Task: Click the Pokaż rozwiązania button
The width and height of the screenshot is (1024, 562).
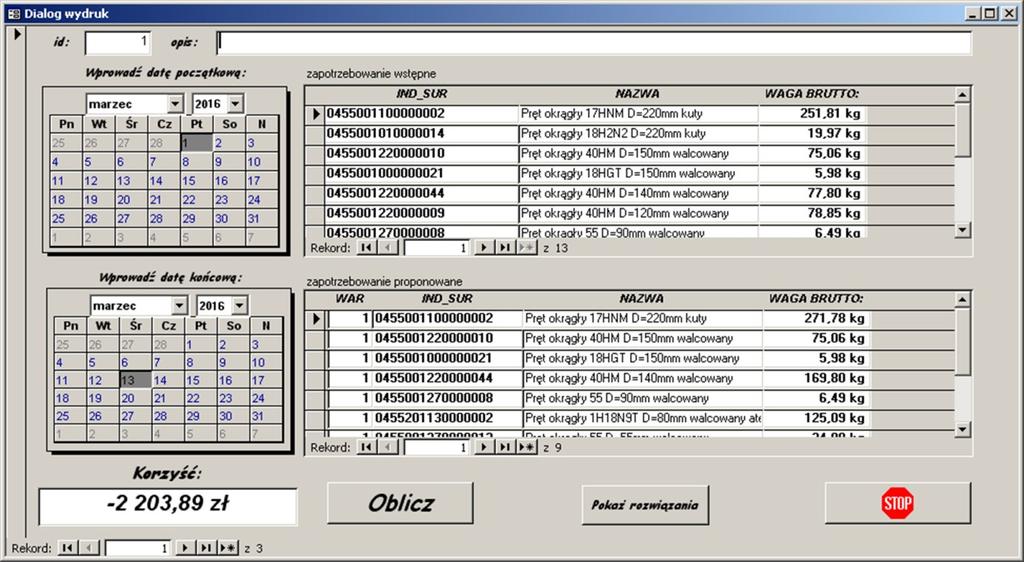Action: pyautogui.click(x=645, y=505)
